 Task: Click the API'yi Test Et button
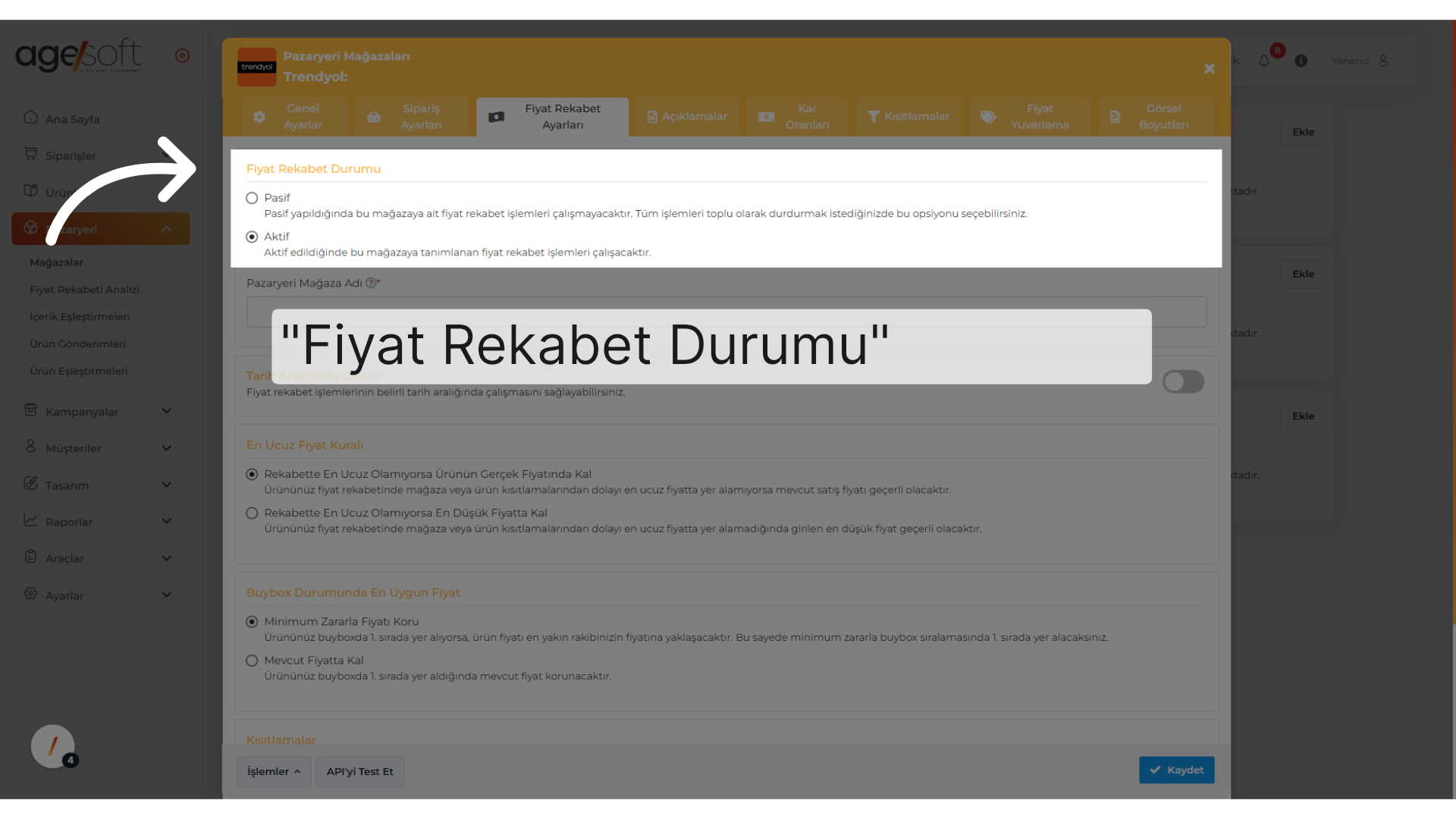(x=359, y=771)
